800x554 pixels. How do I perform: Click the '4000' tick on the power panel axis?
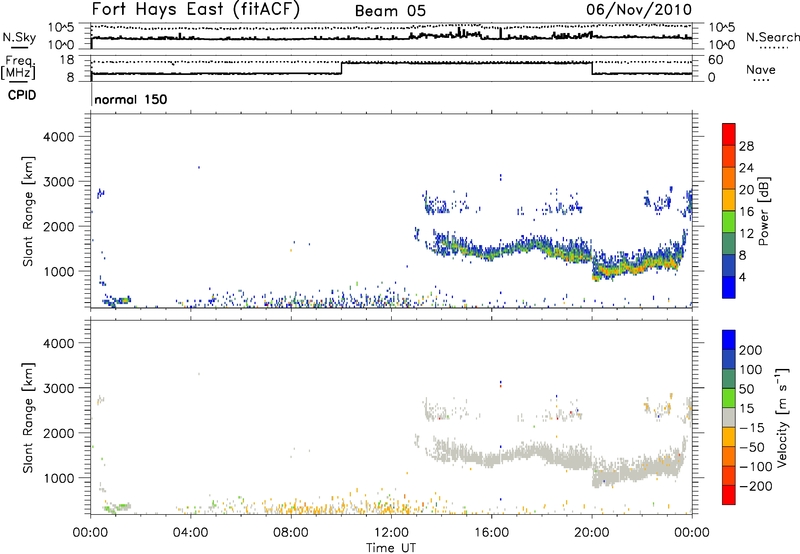(x=59, y=137)
